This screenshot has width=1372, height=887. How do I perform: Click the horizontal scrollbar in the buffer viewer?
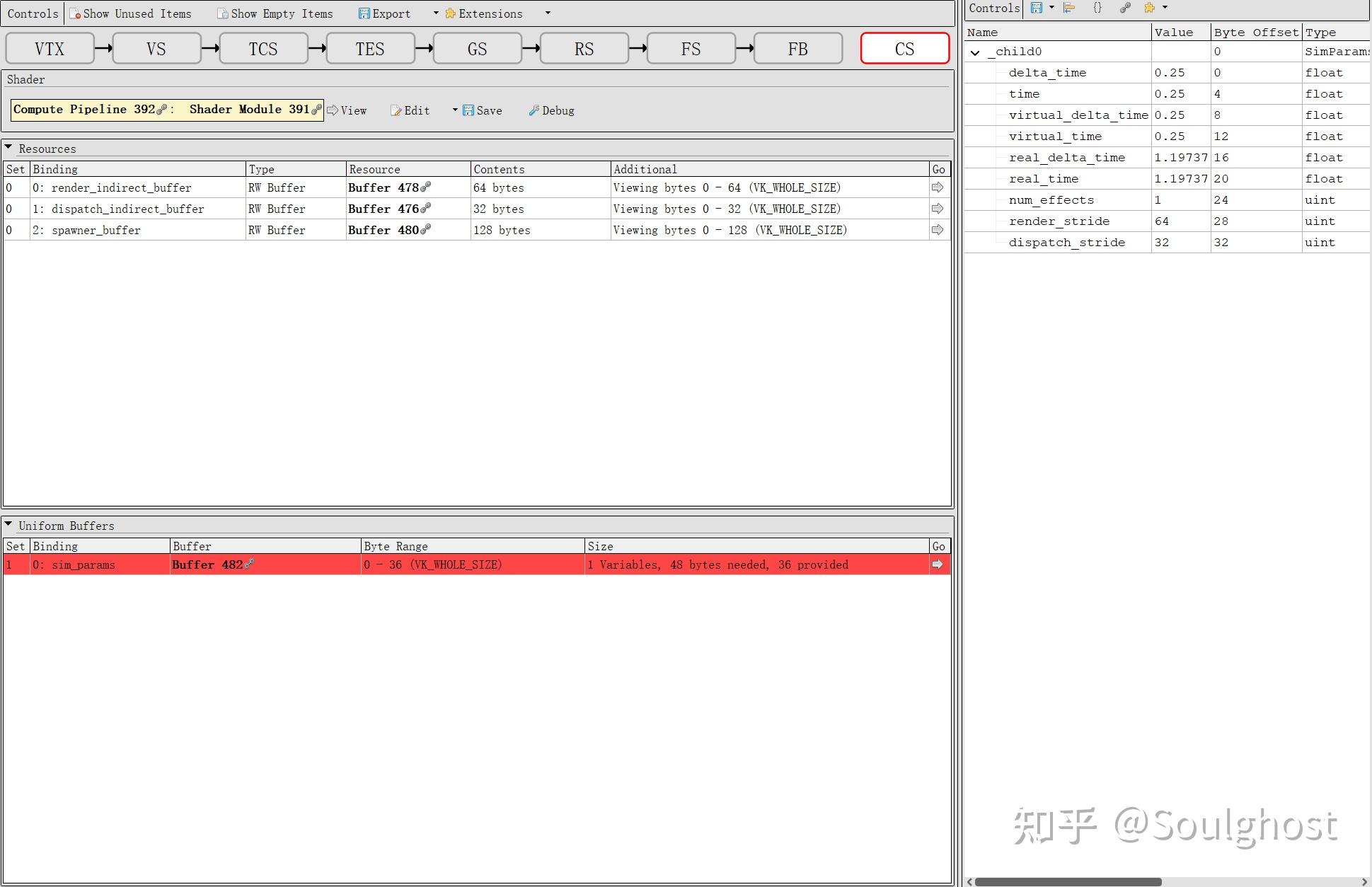click(1067, 881)
